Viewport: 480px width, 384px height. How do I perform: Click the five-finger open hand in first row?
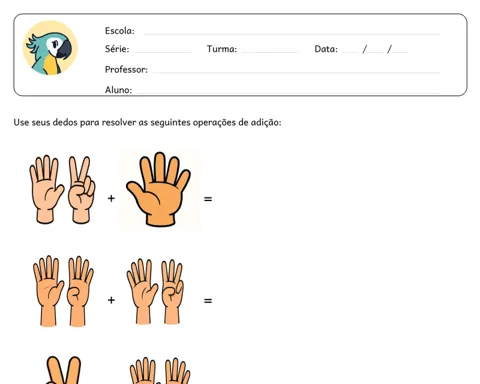(46, 189)
